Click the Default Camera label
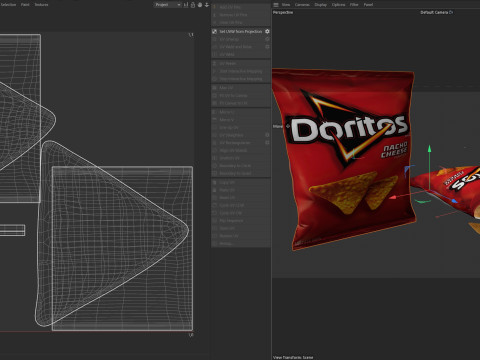The image size is (480, 360). click(x=434, y=12)
